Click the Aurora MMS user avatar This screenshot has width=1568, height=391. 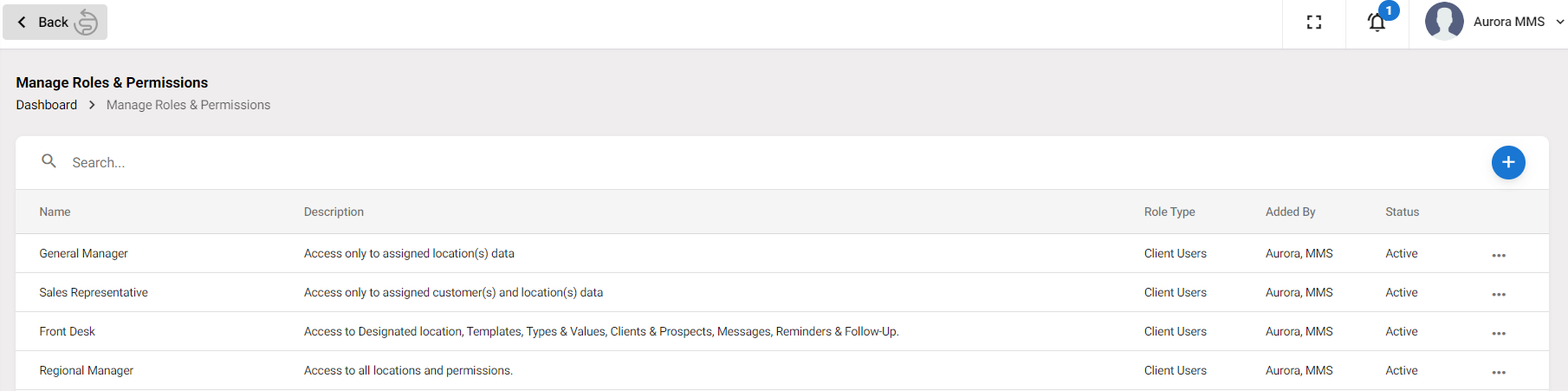(x=1444, y=22)
